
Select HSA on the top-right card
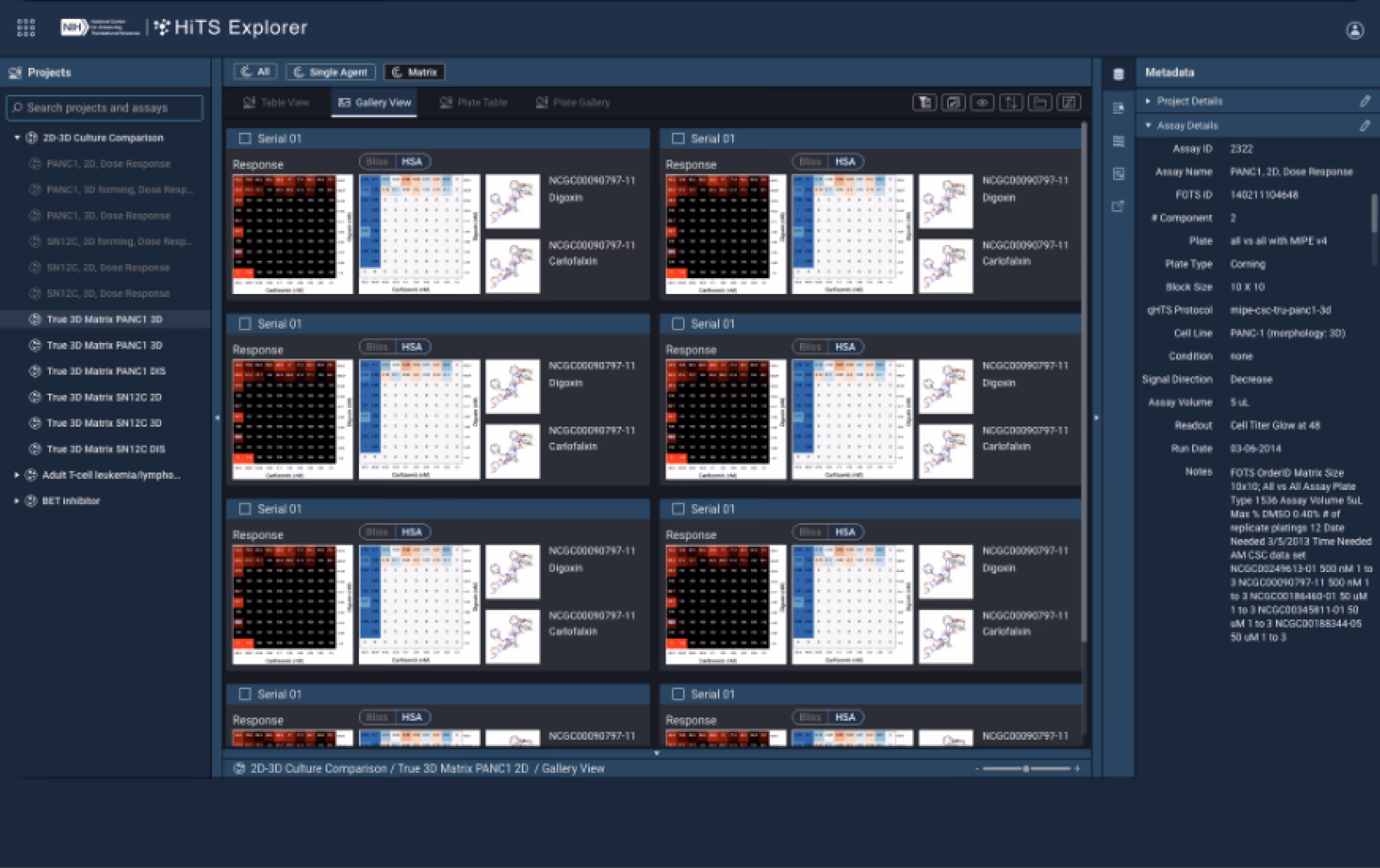(x=845, y=162)
